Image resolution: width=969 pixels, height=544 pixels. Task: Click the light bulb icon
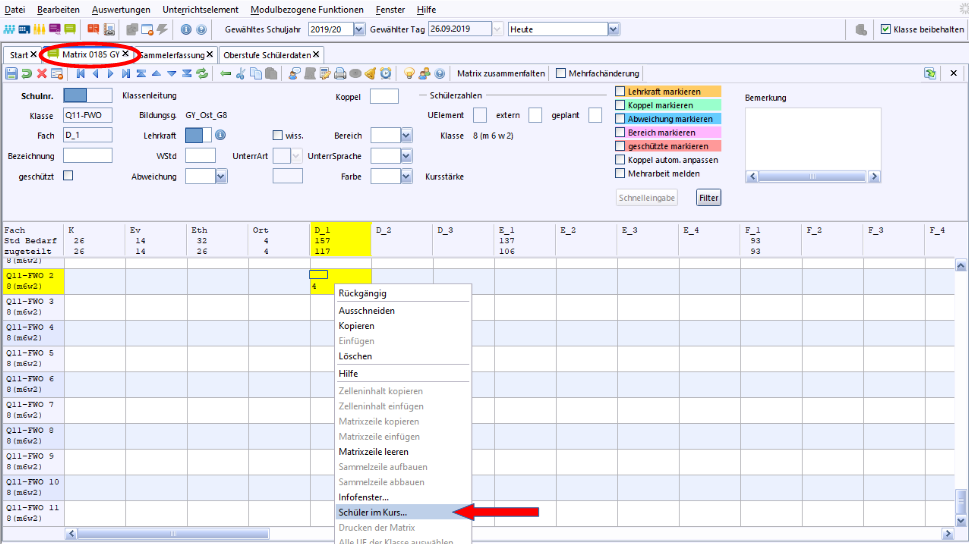[x=409, y=74]
